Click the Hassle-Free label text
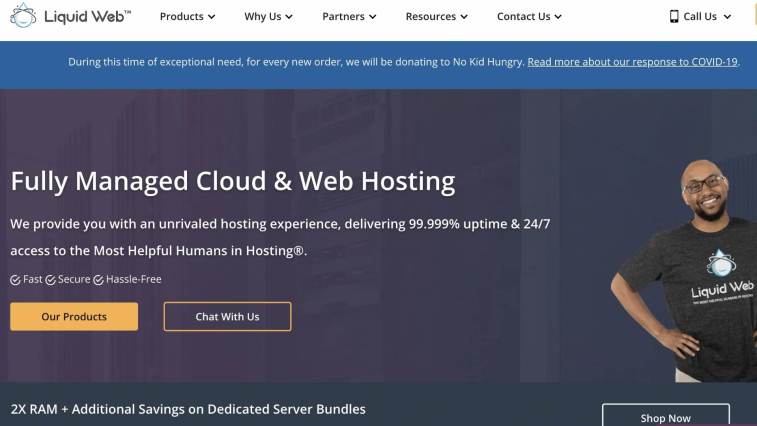 click(134, 279)
